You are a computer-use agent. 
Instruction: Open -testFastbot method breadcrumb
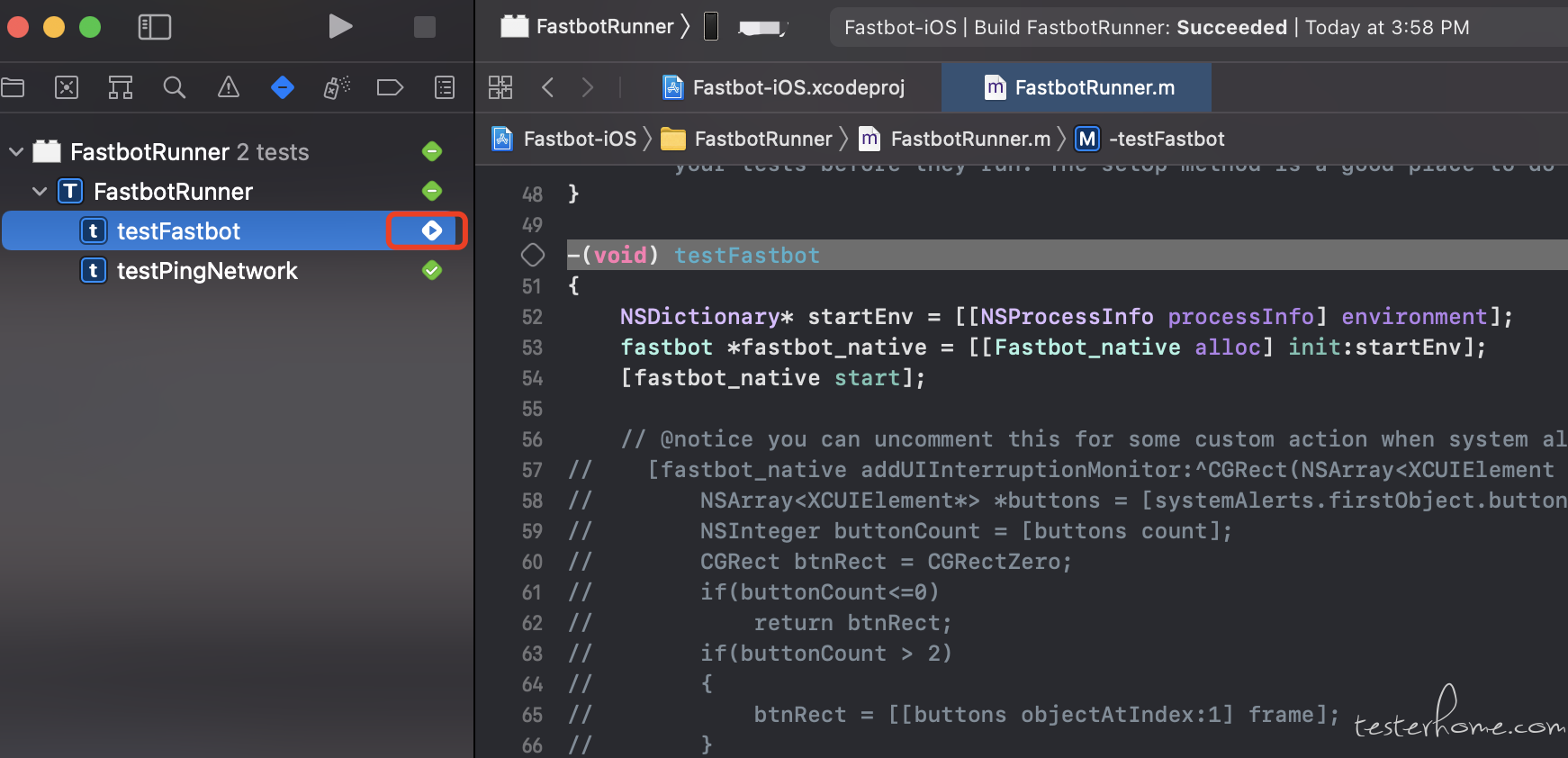1149,139
